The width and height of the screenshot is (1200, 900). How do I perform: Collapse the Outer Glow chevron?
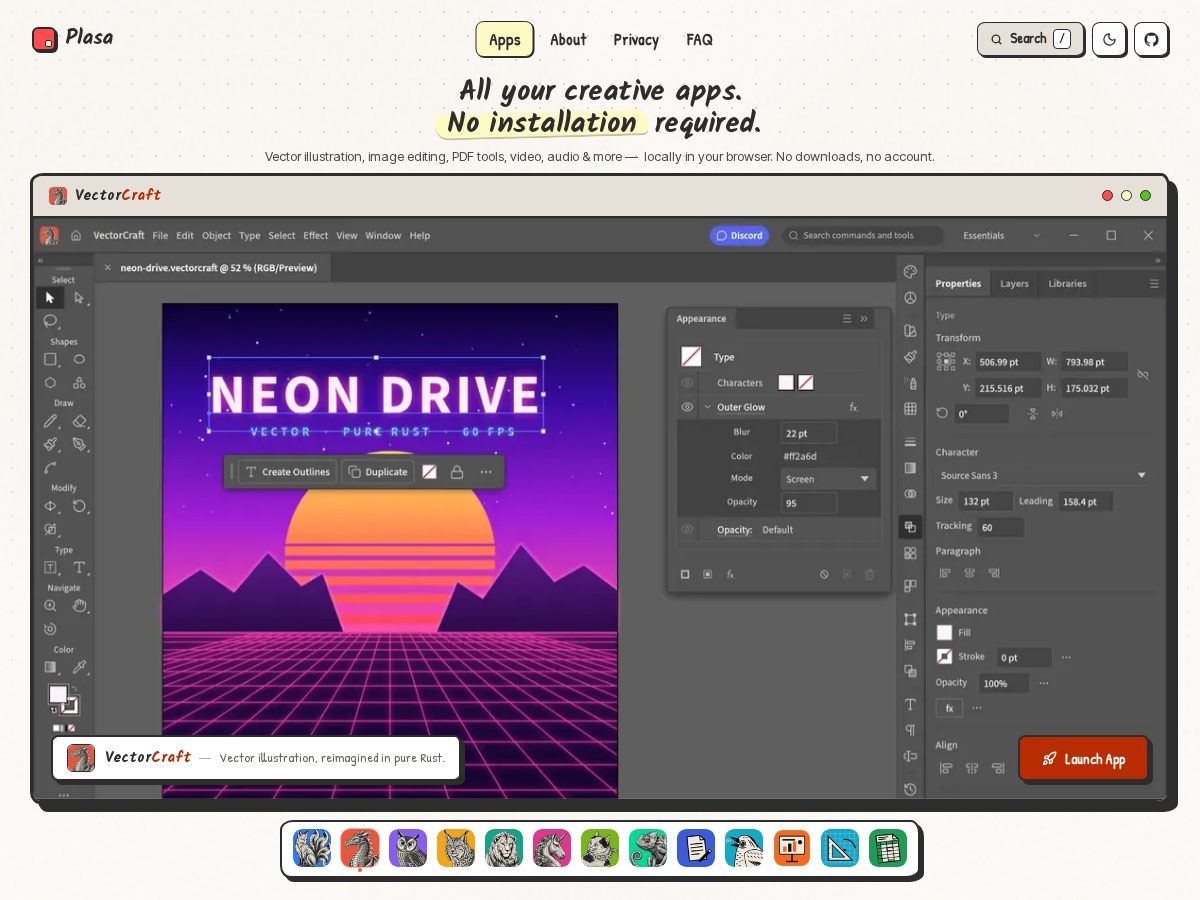pos(707,407)
